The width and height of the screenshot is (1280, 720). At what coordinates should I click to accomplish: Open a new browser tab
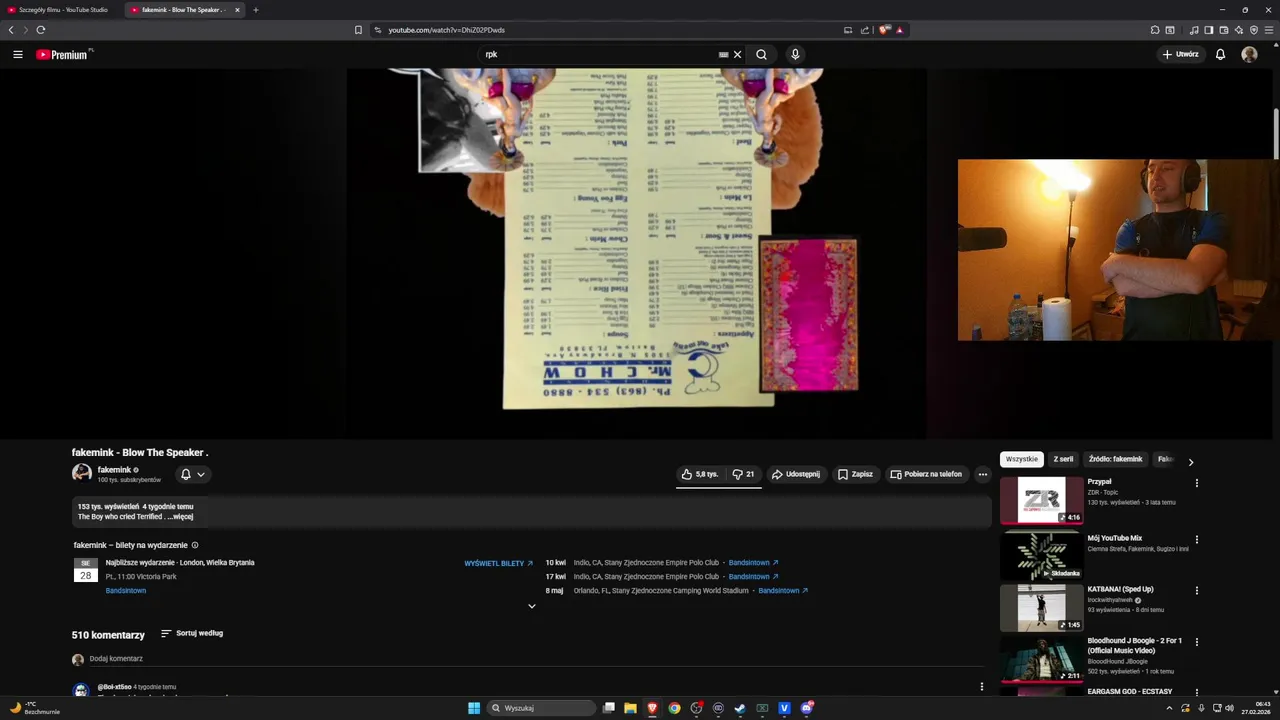pyautogui.click(x=256, y=10)
